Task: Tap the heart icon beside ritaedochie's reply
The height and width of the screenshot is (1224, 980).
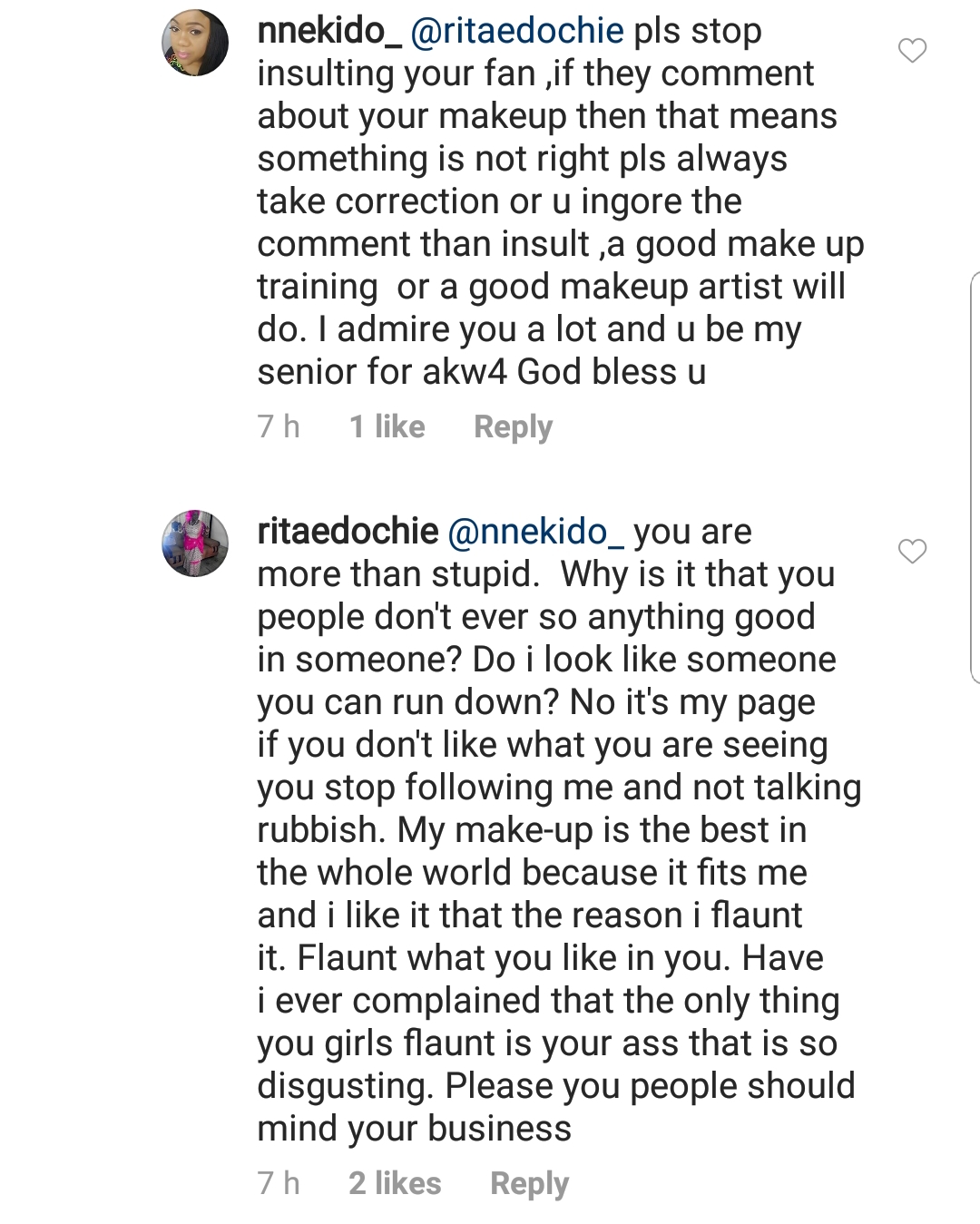Action: pyautogui.click(x=912, y=551)
